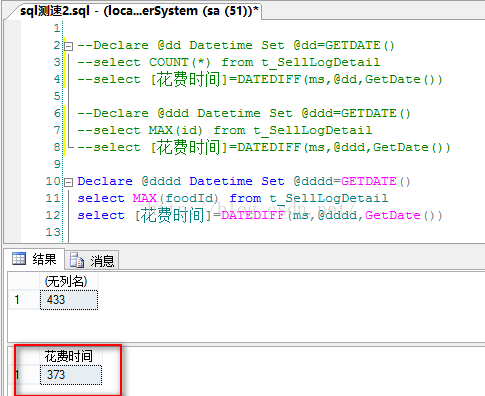This screenshot has height=396, width=485.
Task: Select the result cell containing 373
Action: point(71,375)
